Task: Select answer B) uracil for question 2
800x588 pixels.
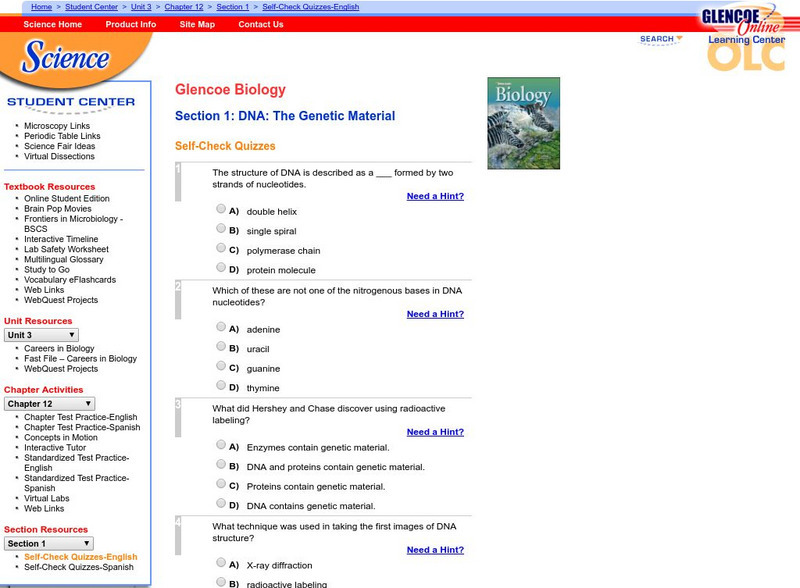Action: 220,349
